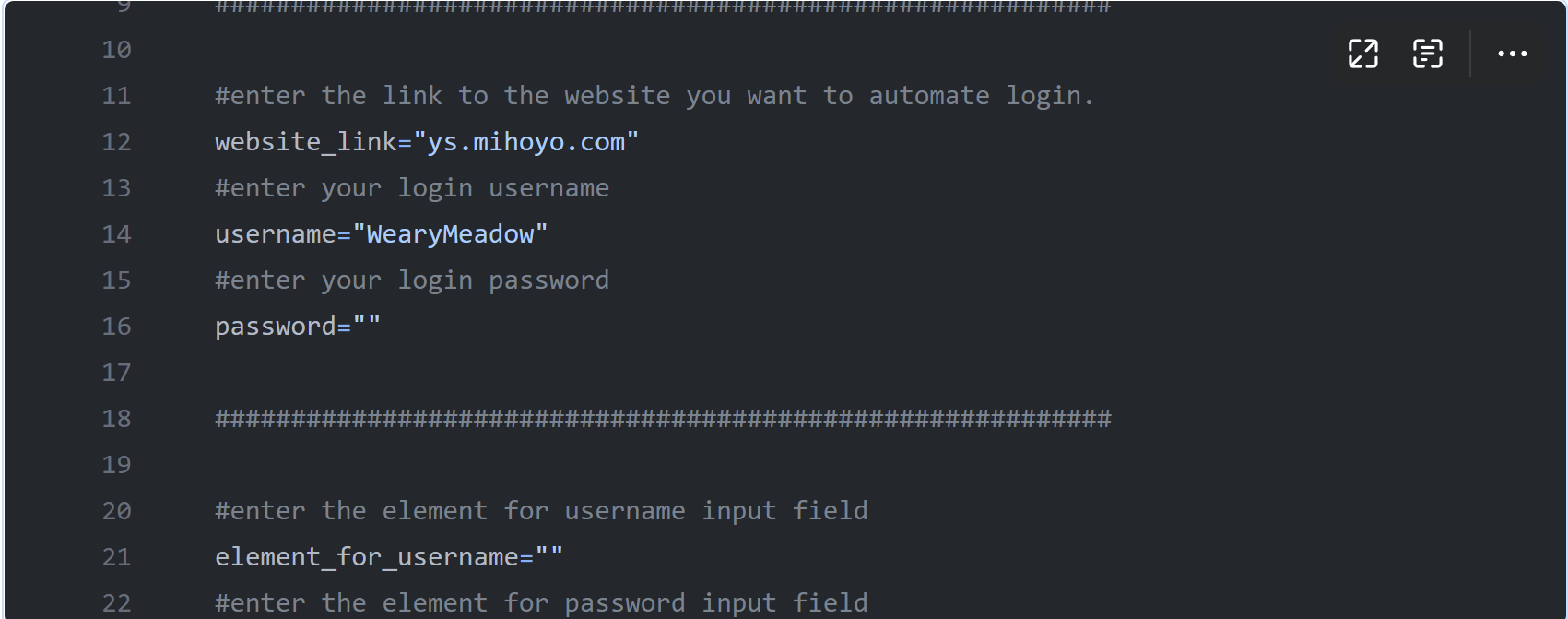Image resolution: width=1568 pixels, height=619 pixels.
Task: Click the "enter your login username" comment
Action: 412,188
